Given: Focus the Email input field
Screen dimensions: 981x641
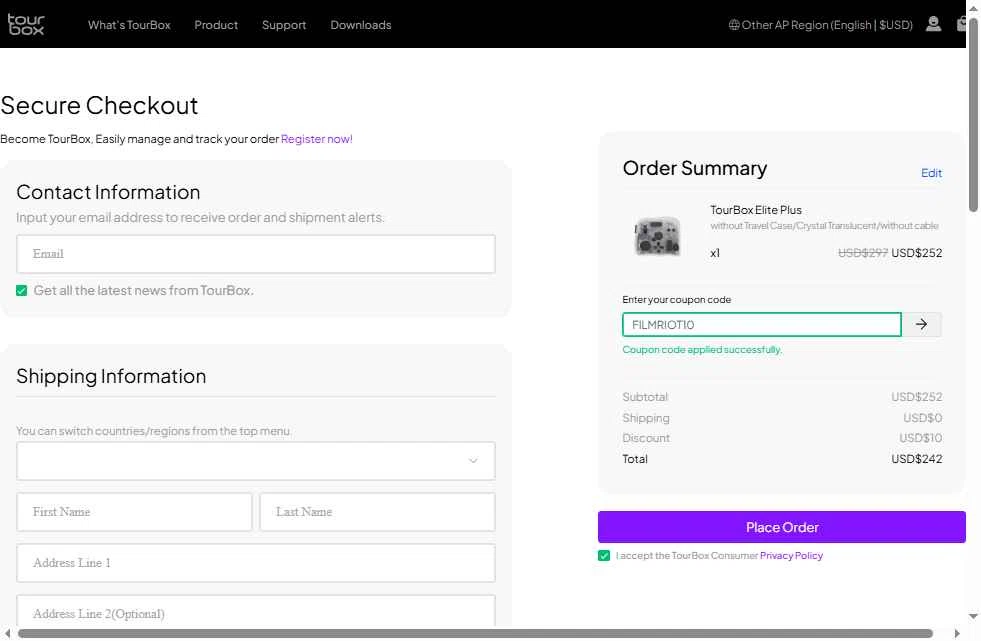Looking at the screenshot, I should tap(256, 254).
